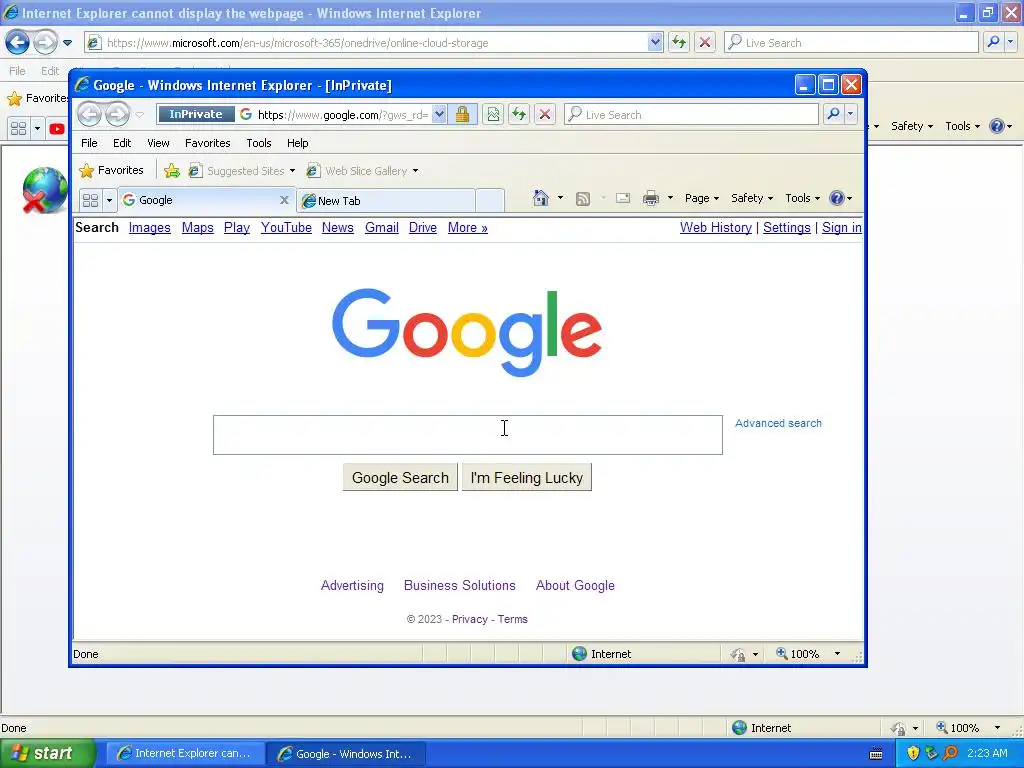Click the magnifier tray icon
The width and height of the screenshot is (1024, 768).
(x=950, y=753)
